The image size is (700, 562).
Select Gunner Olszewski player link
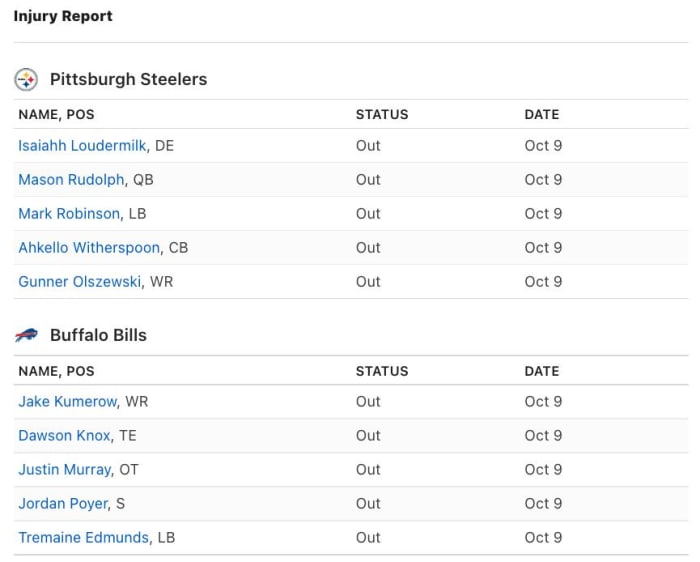80,281
